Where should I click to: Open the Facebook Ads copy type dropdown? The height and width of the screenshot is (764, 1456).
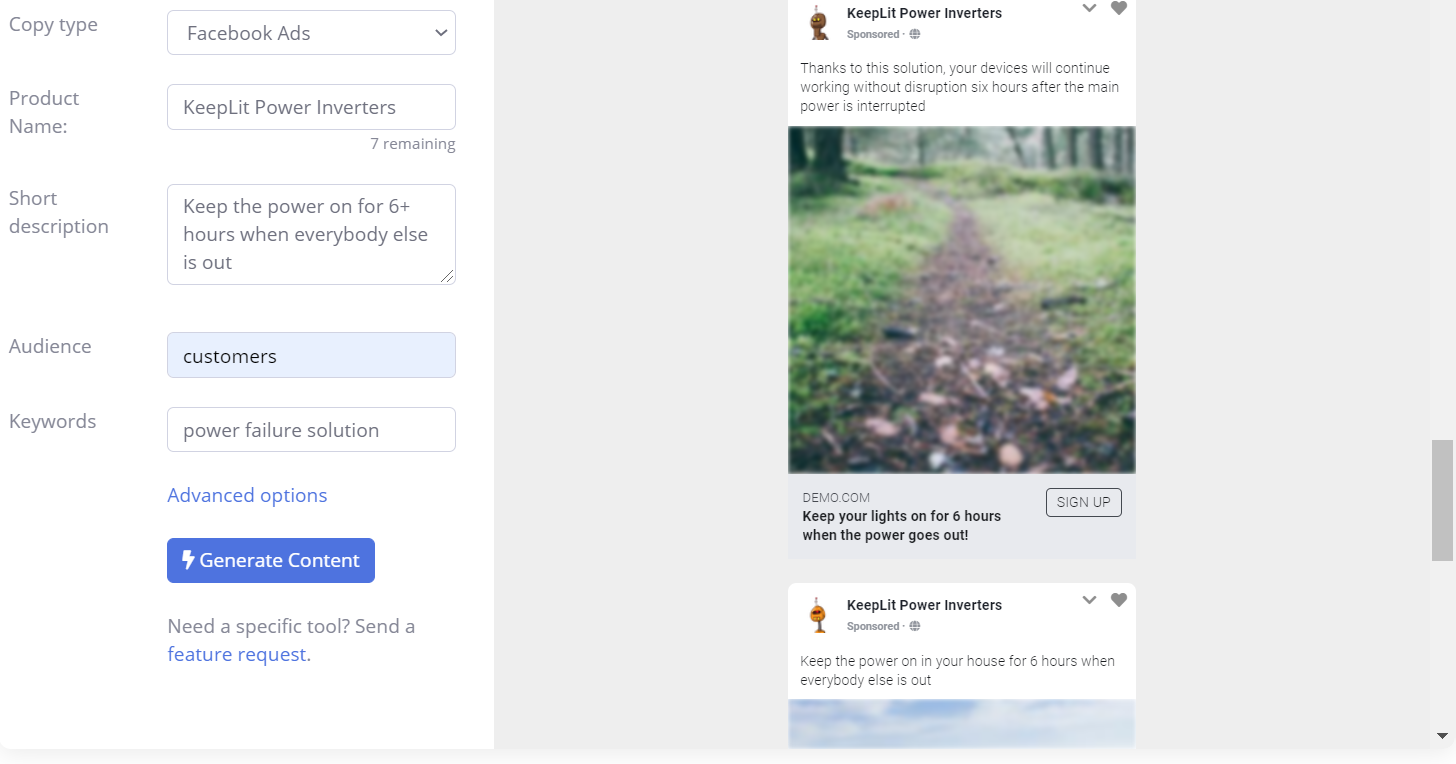[x=310, y=32]
